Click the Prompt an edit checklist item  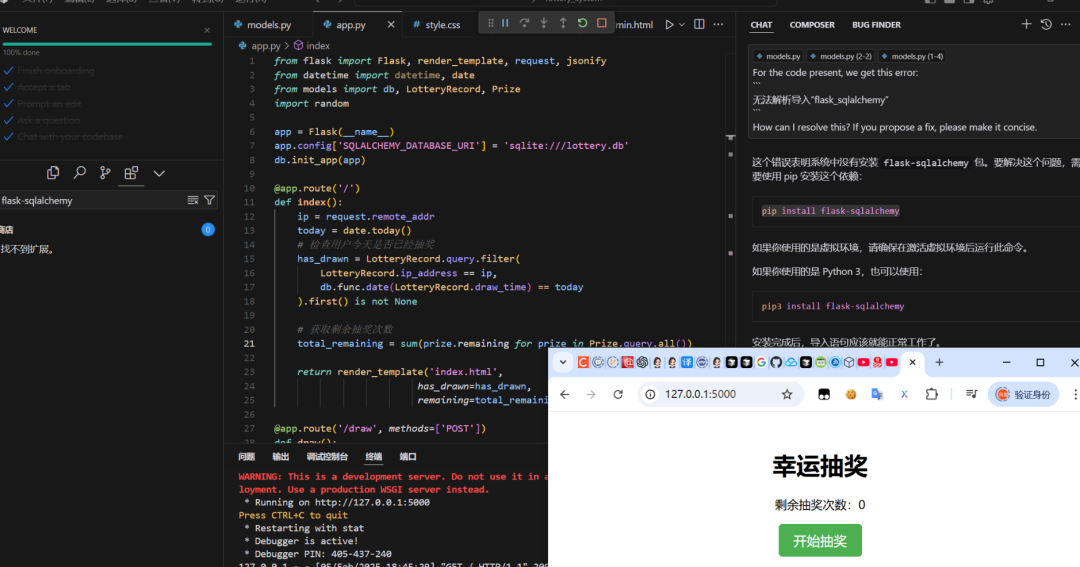[x=49, y=103]
